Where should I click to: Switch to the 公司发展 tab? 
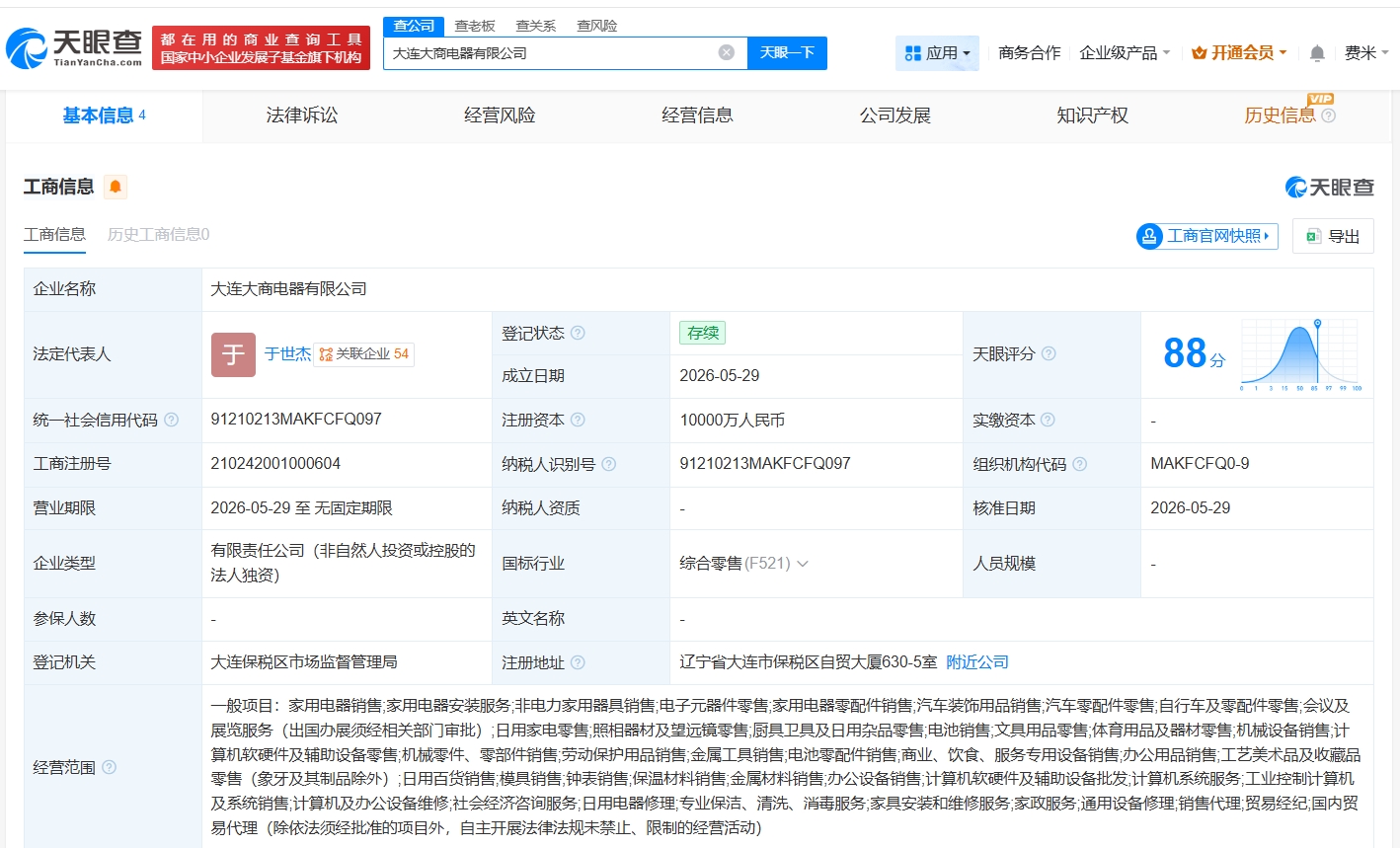click(895, 116)
